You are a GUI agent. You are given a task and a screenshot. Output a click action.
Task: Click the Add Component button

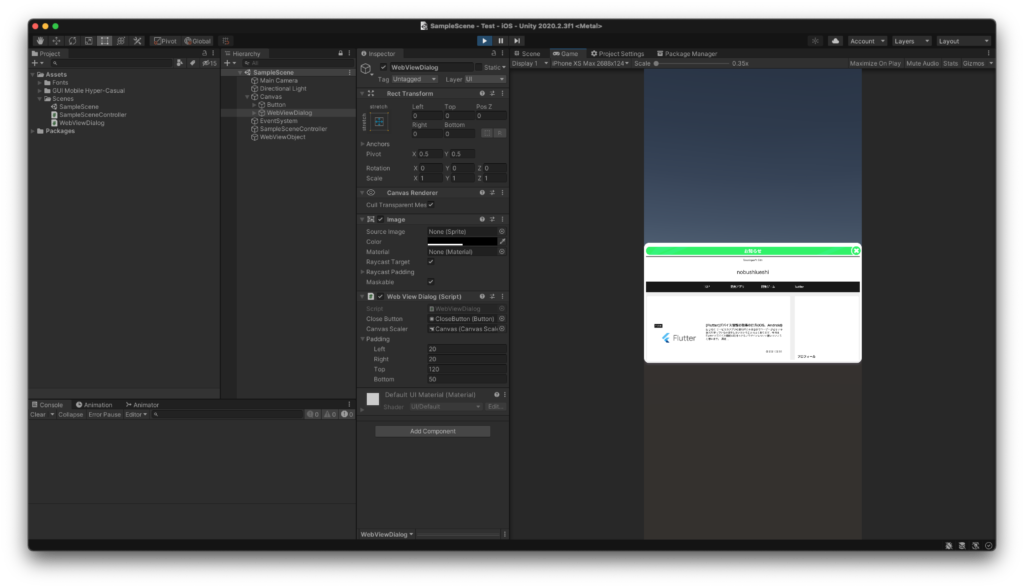click(x=432, y=430)
